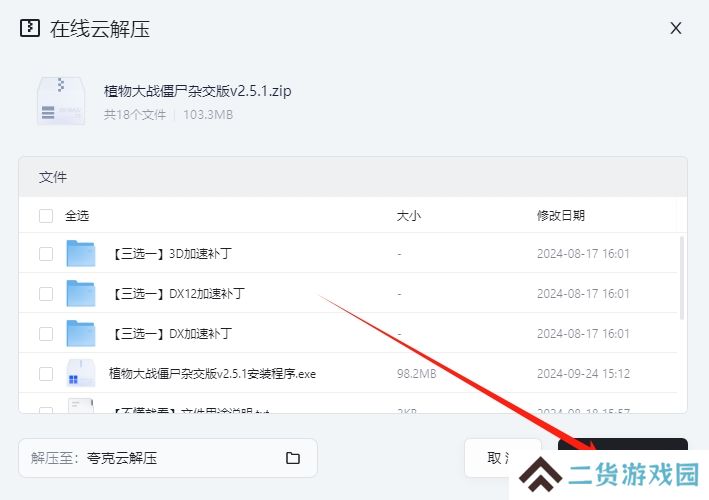This screenshot has height=500, width=709.
Task: Click the 103.3MB archive size text
Action: tap(208, 115)
